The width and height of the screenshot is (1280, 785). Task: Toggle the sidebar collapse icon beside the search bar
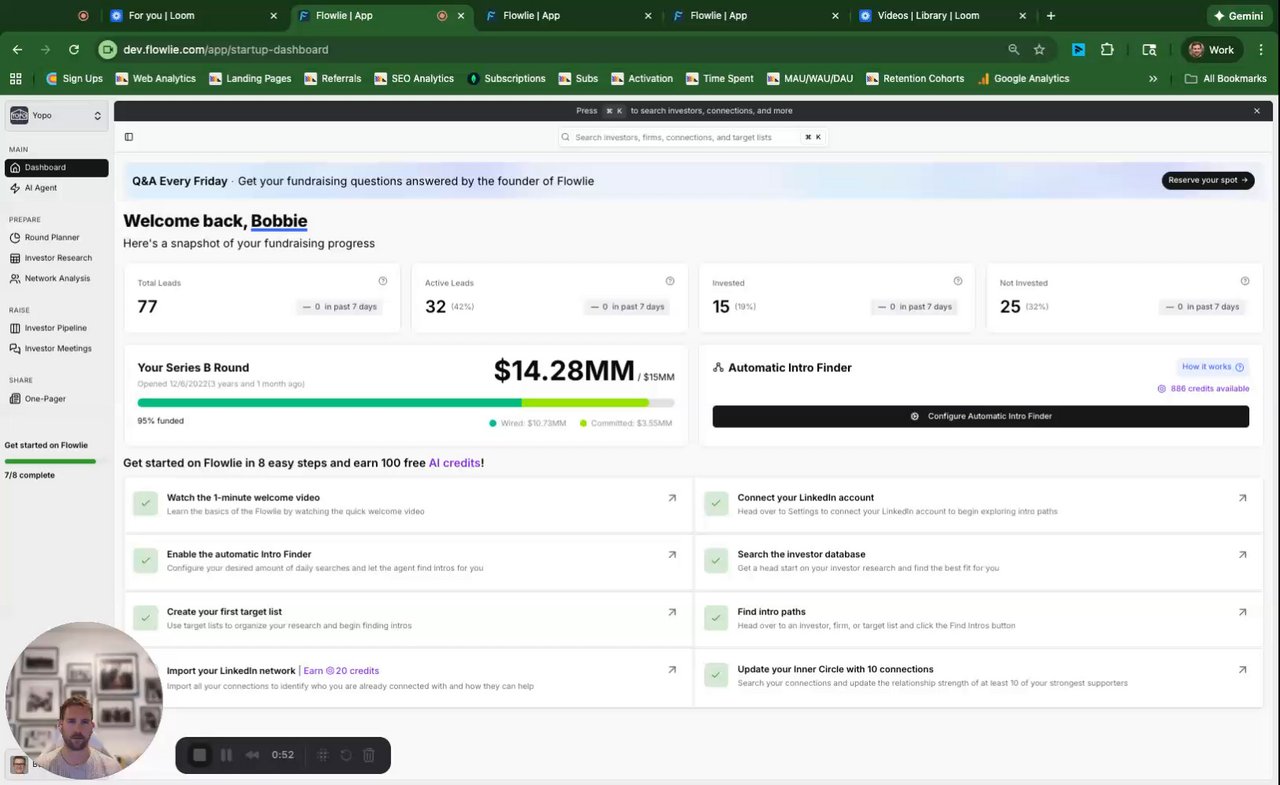129,137
